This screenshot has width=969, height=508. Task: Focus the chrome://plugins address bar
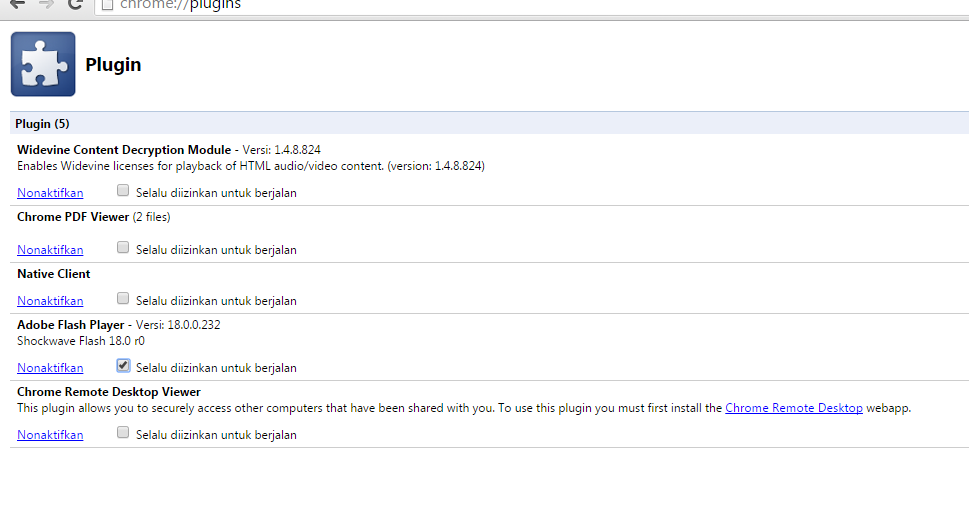click(531, 6)
